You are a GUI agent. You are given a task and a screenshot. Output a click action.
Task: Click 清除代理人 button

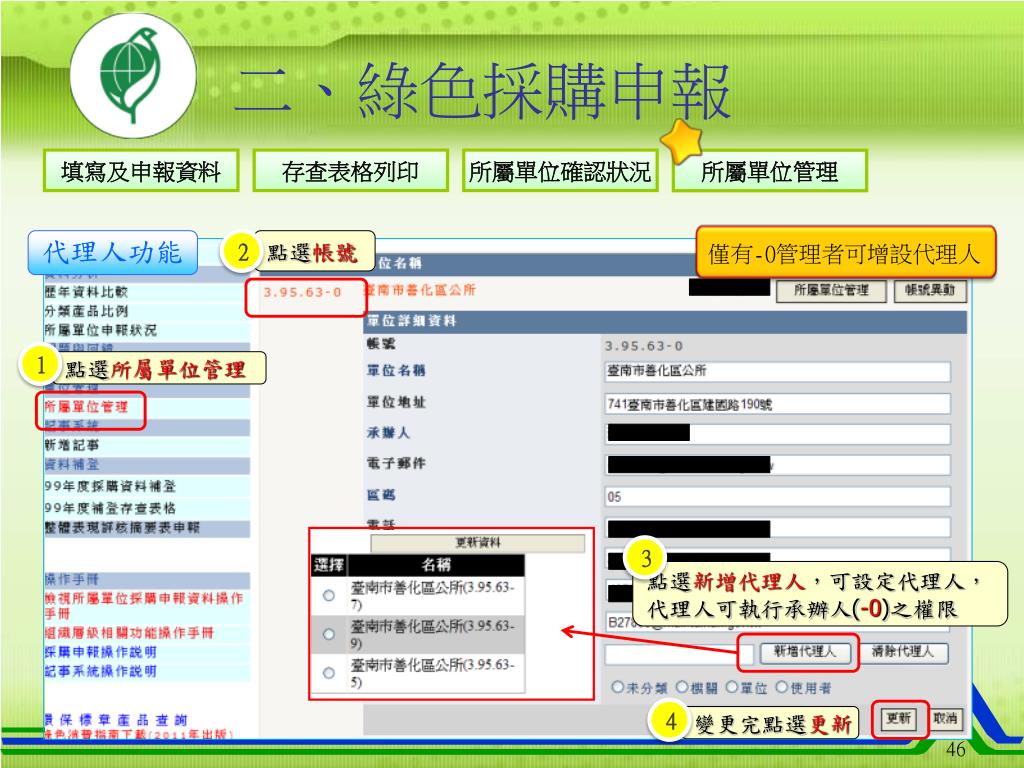(x=903, y=652)
